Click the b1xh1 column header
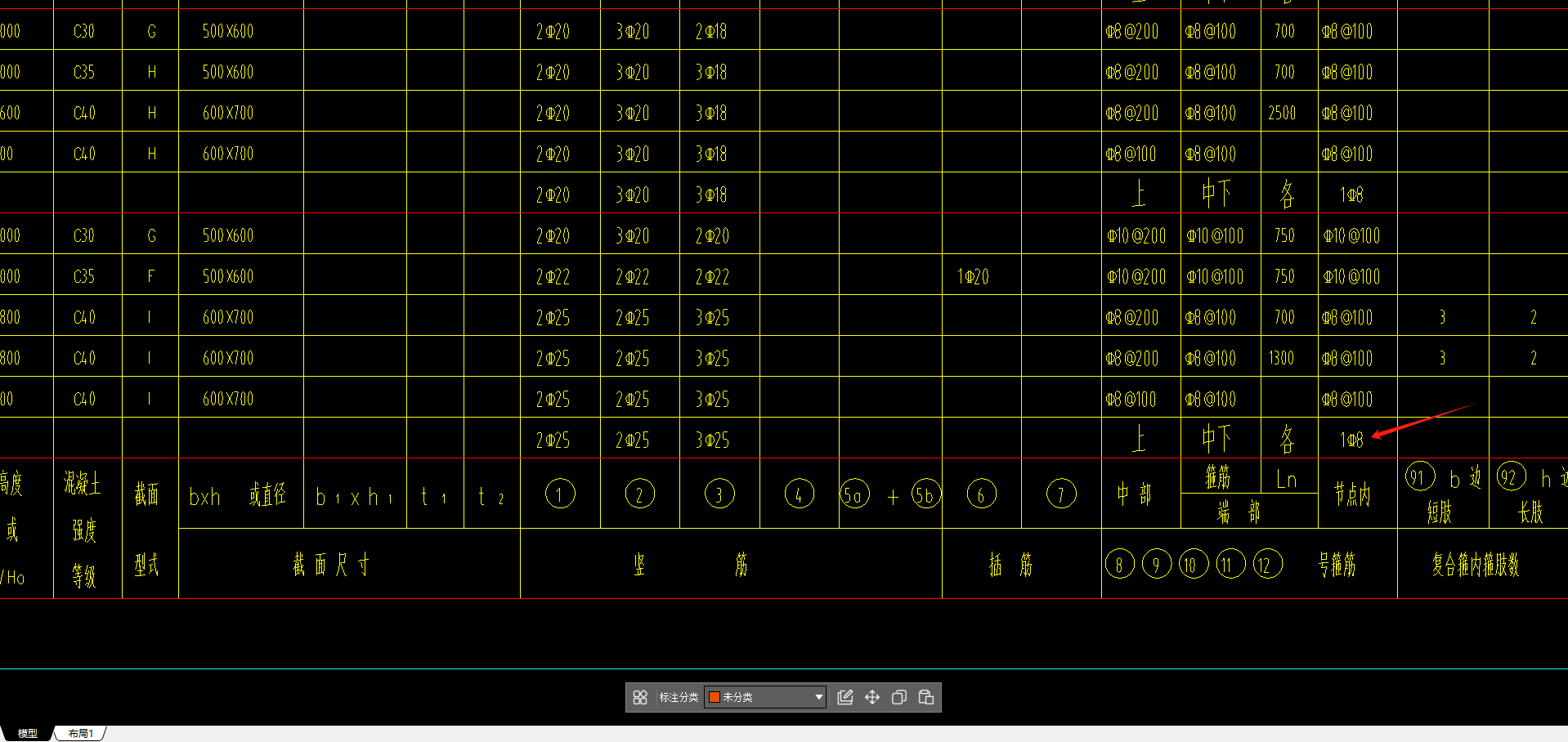The height and width of the screenshot is (742, 1568). 355,497
